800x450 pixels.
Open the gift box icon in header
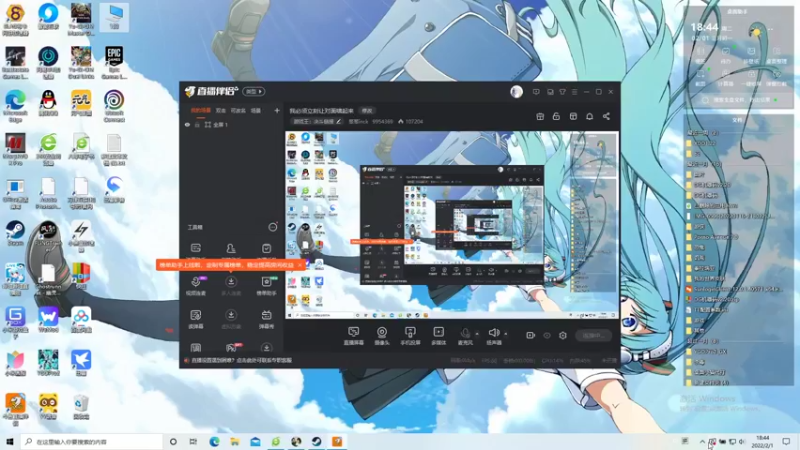(540, 116)
